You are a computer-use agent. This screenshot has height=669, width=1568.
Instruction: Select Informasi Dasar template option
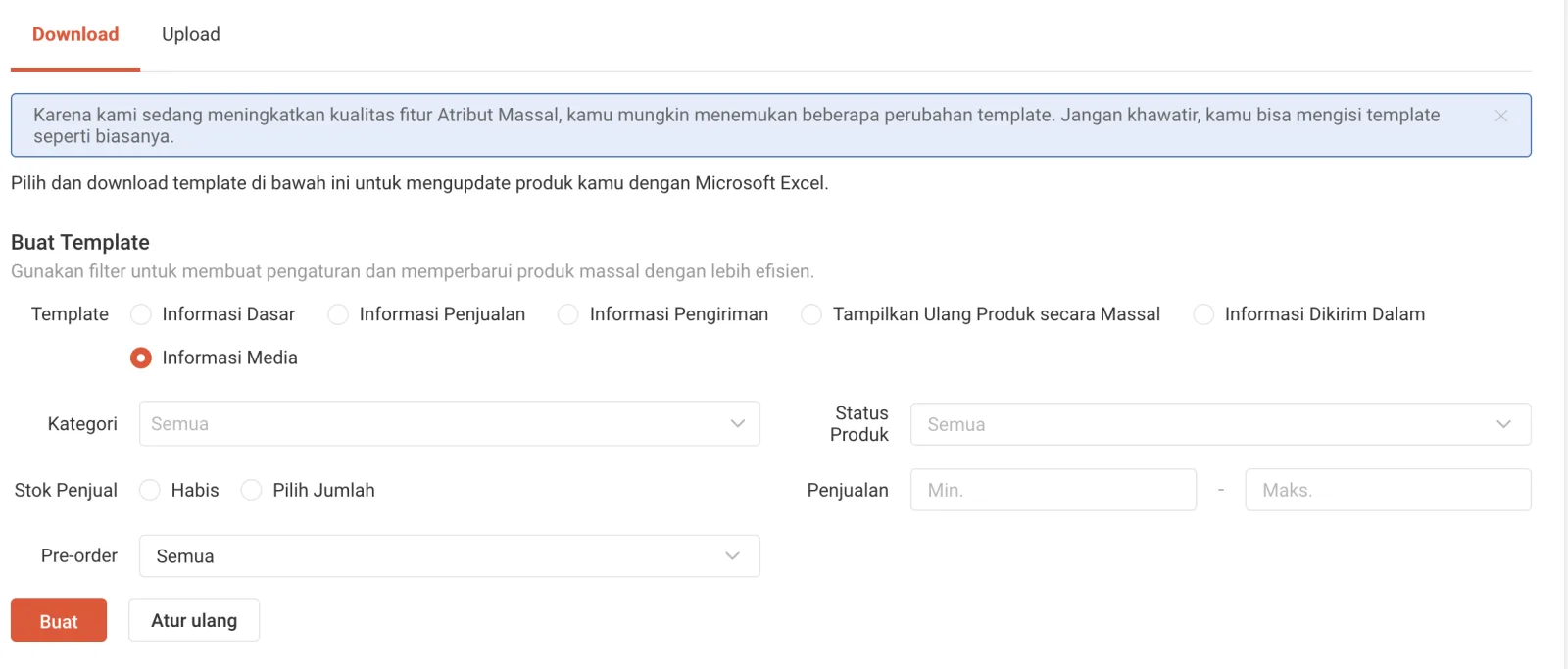click(x=141, y=314)
